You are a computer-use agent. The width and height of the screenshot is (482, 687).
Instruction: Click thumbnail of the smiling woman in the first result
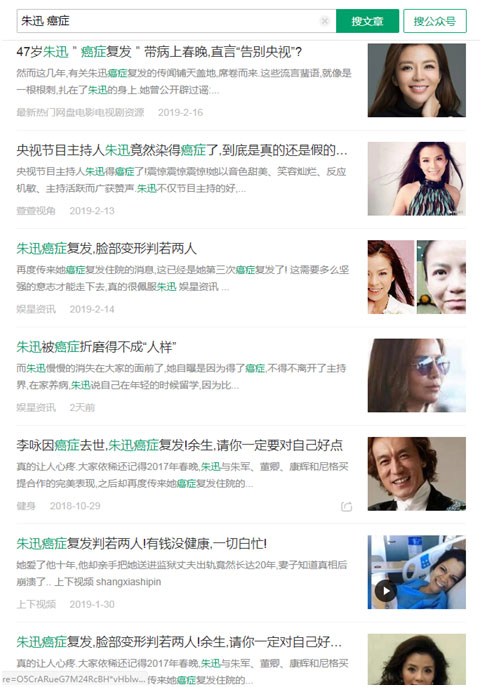[417, 80]
